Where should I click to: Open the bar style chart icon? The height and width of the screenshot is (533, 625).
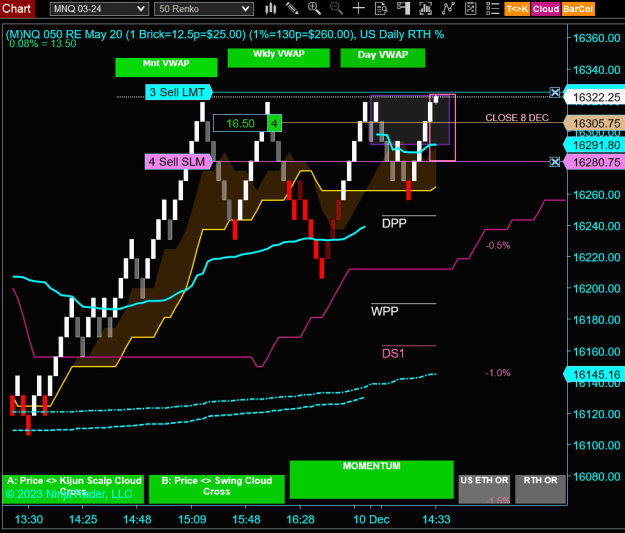tap(271, 8)
